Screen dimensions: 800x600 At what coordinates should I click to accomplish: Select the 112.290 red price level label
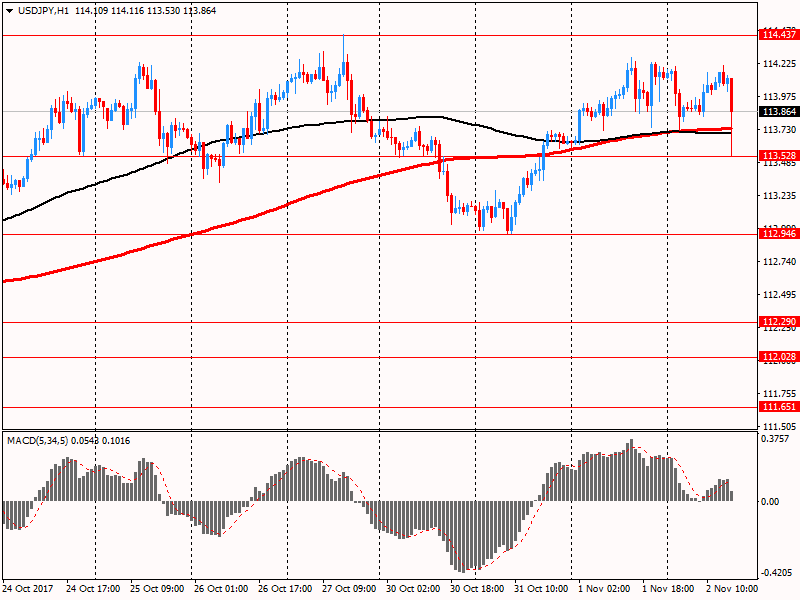point(779,321)
